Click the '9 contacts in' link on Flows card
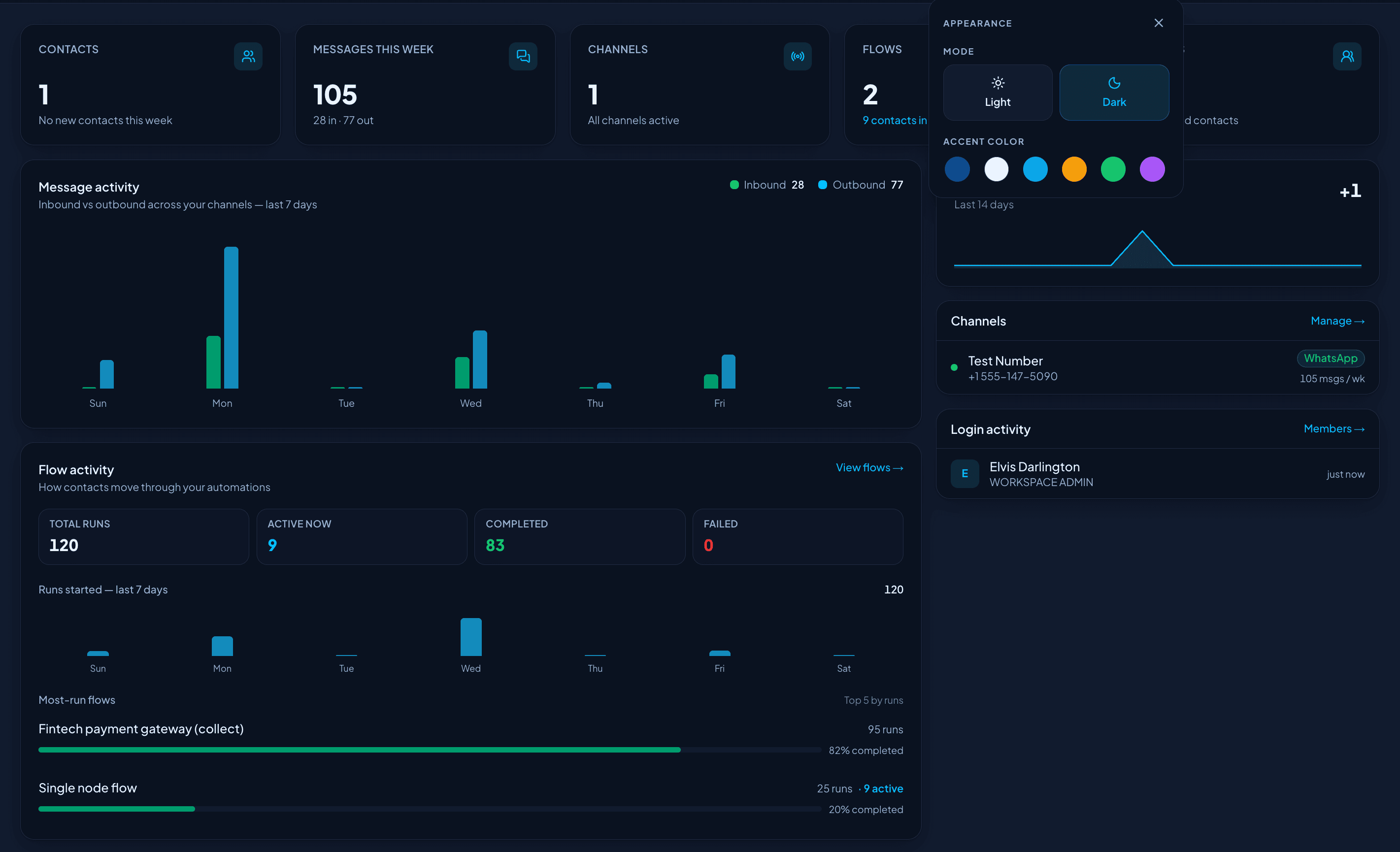This screenshot has width=1400, height=852. point(895,121)
